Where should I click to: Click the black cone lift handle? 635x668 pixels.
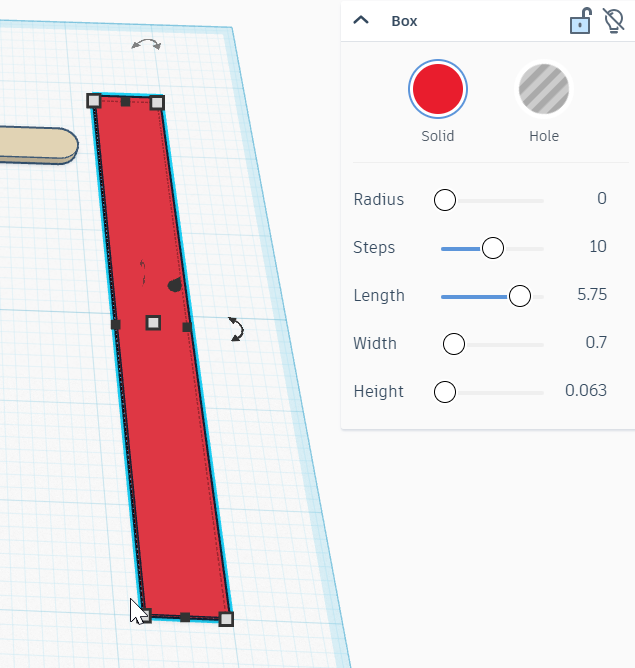point(176,285)
